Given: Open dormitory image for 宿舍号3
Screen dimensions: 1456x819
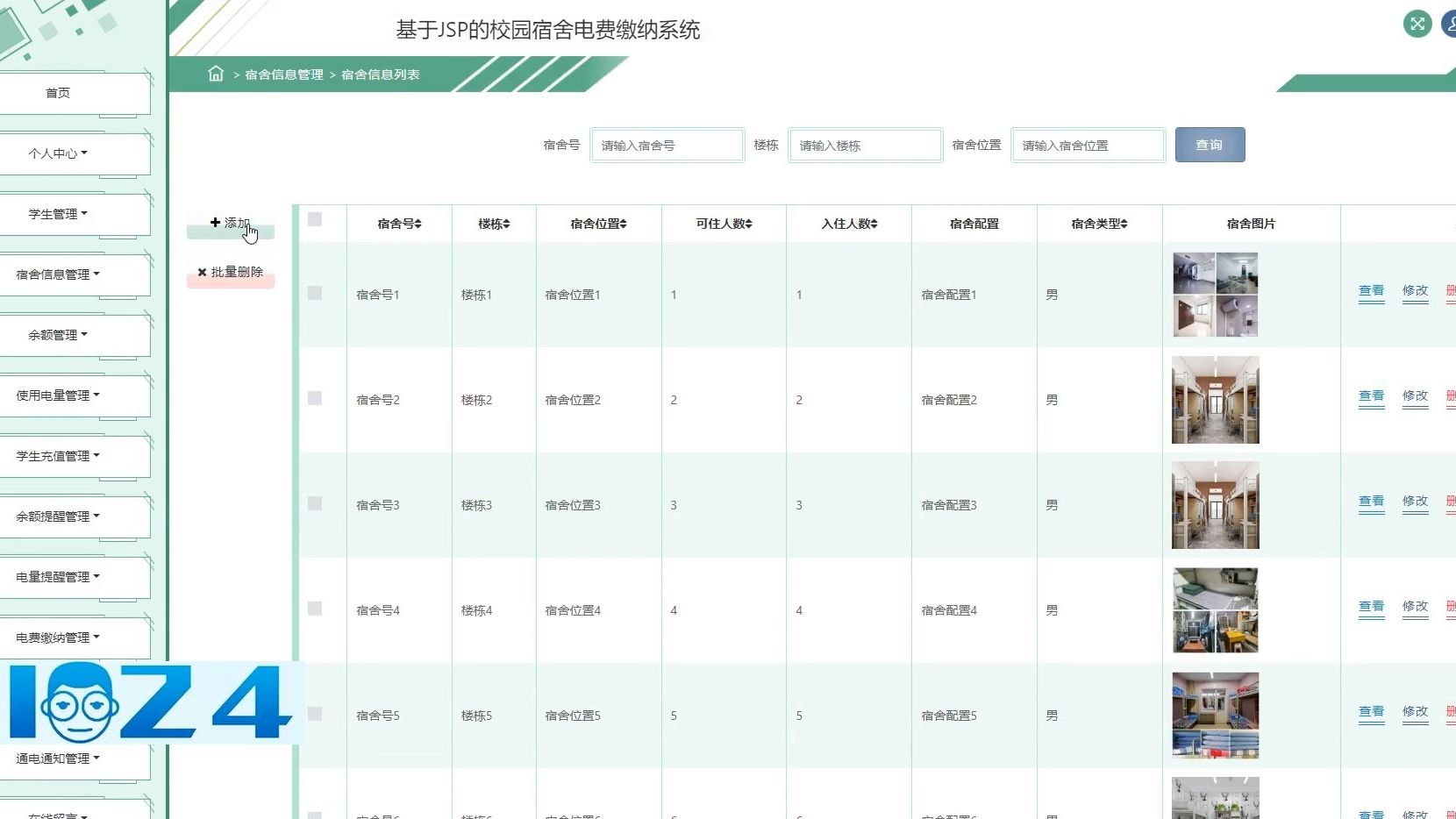Looking at the screenshot, I should click(x=1216, y=505).
